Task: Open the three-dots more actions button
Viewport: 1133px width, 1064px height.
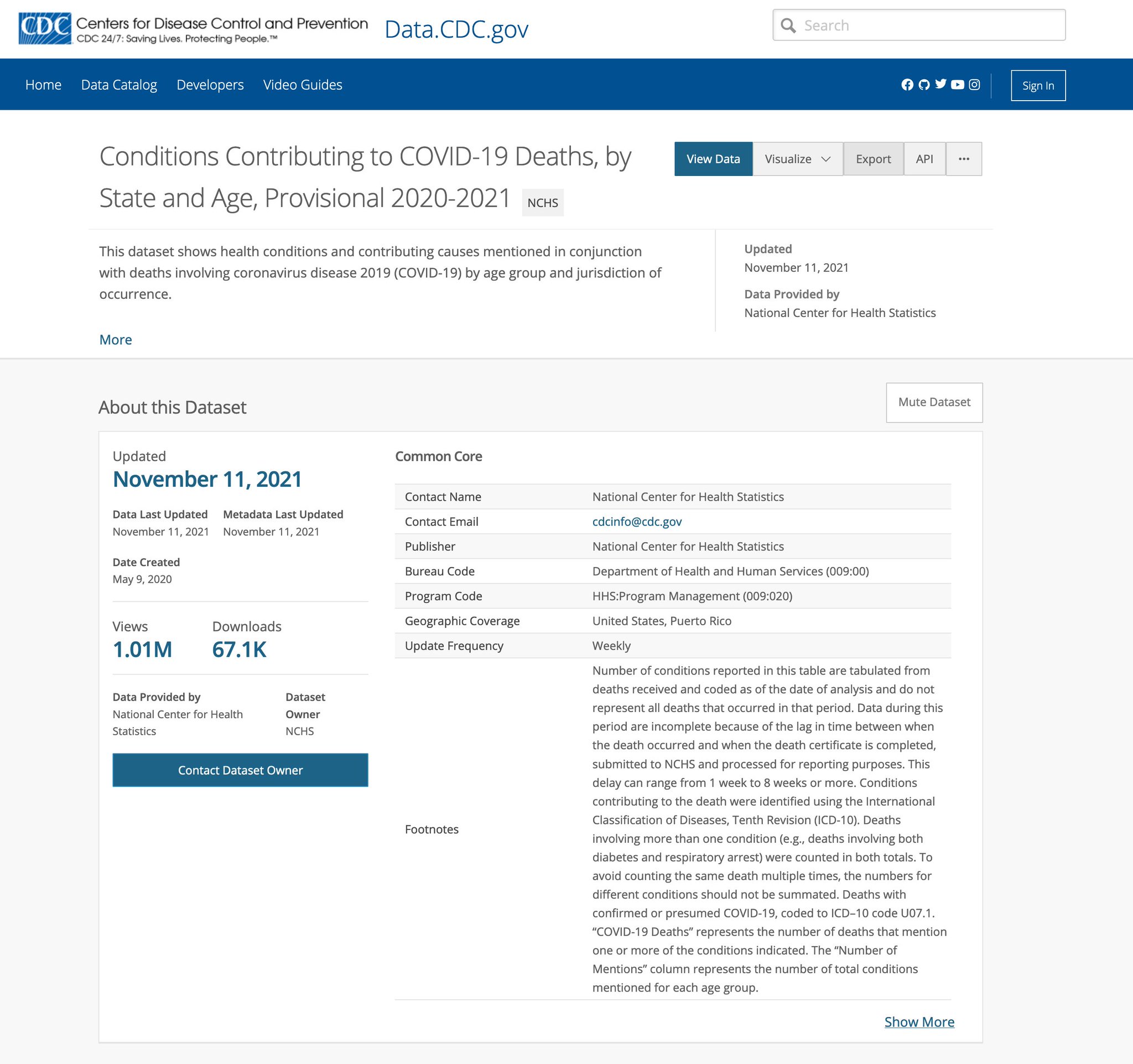Action: (x=964, y=159)
